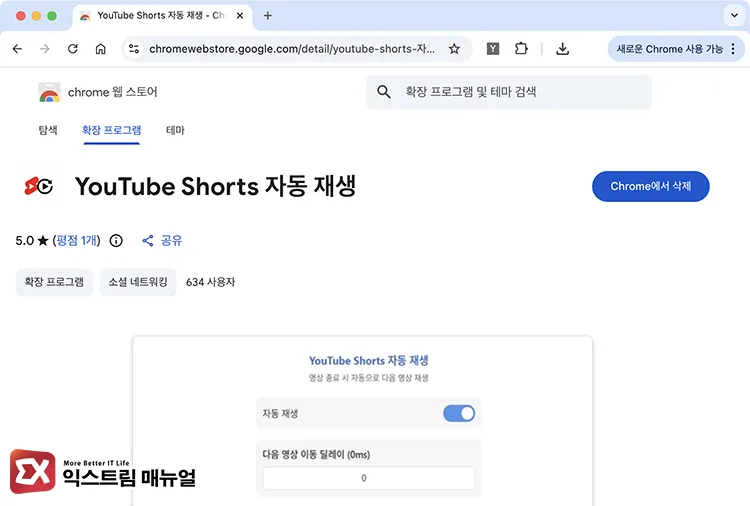Click the 자동 재생 label in the preview

click(x=280, y=414)
